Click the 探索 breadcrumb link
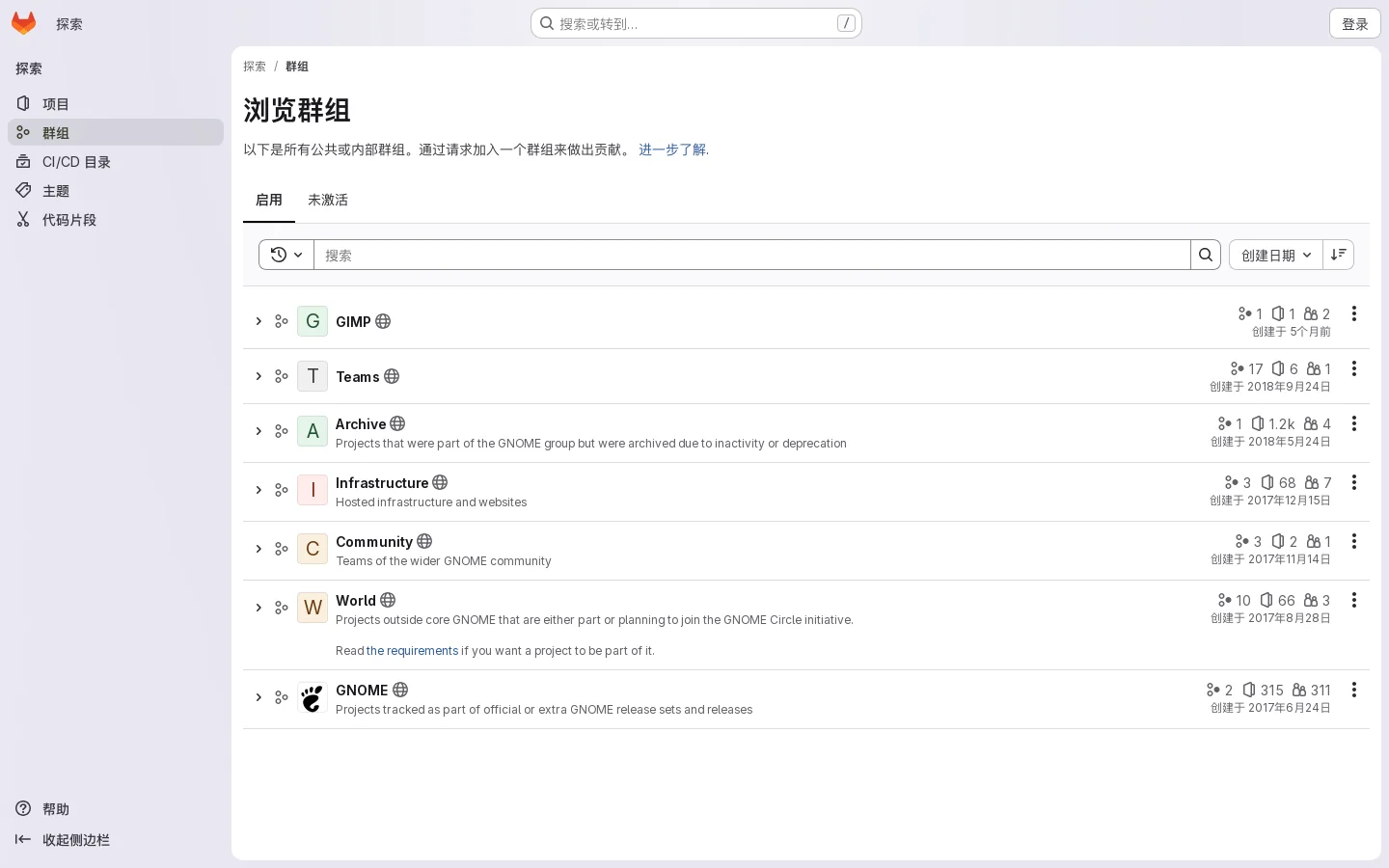 pos(255,67)
